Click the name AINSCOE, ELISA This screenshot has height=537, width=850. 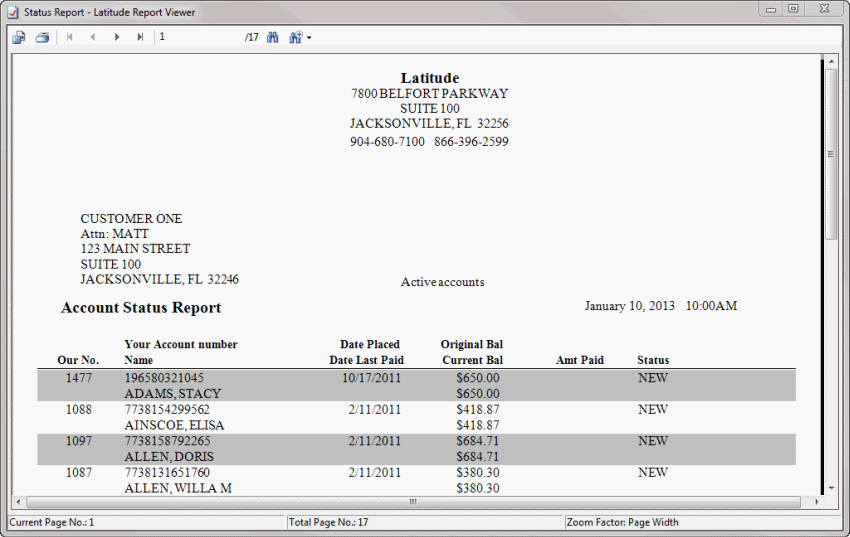[x=174, y=425]
